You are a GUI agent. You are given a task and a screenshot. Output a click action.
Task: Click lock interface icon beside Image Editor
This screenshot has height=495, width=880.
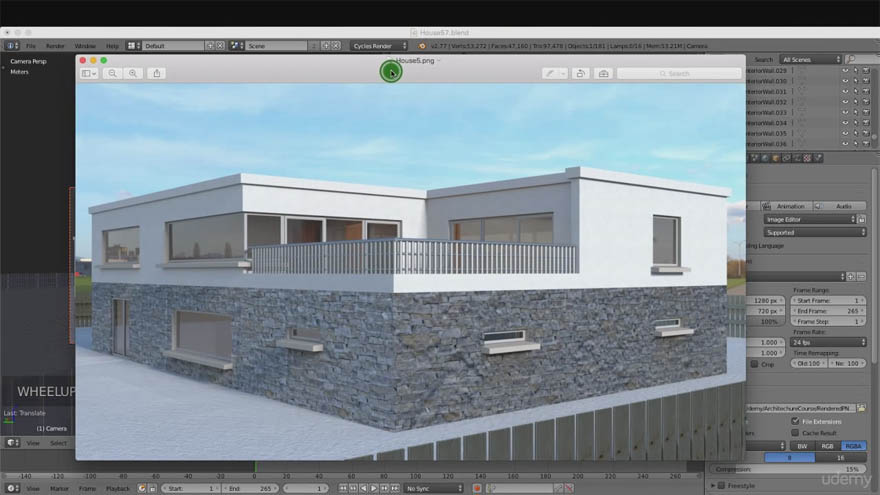[x=862, y=219]
